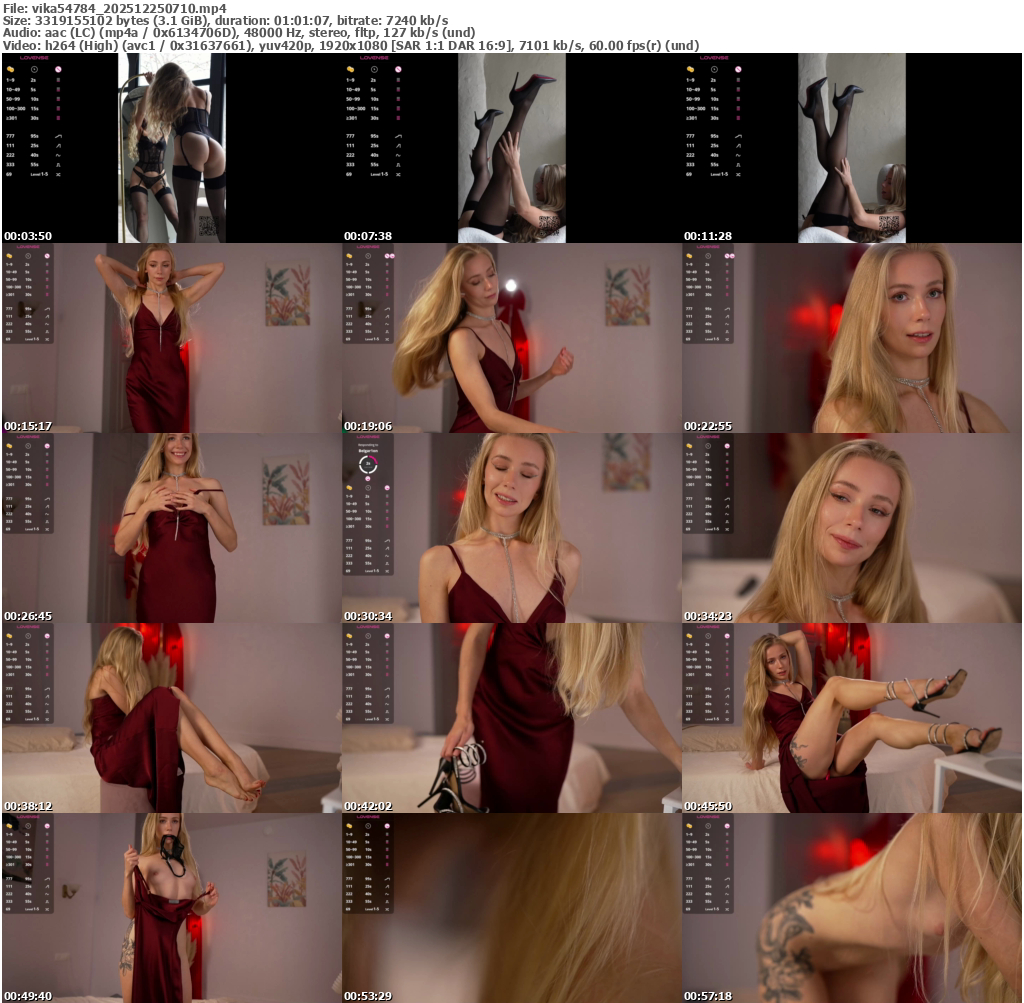The height and width of the screenshot is (1003, 1024).
Task: Click the '00:22:55' timestamp label
Action: coord(708,426)
